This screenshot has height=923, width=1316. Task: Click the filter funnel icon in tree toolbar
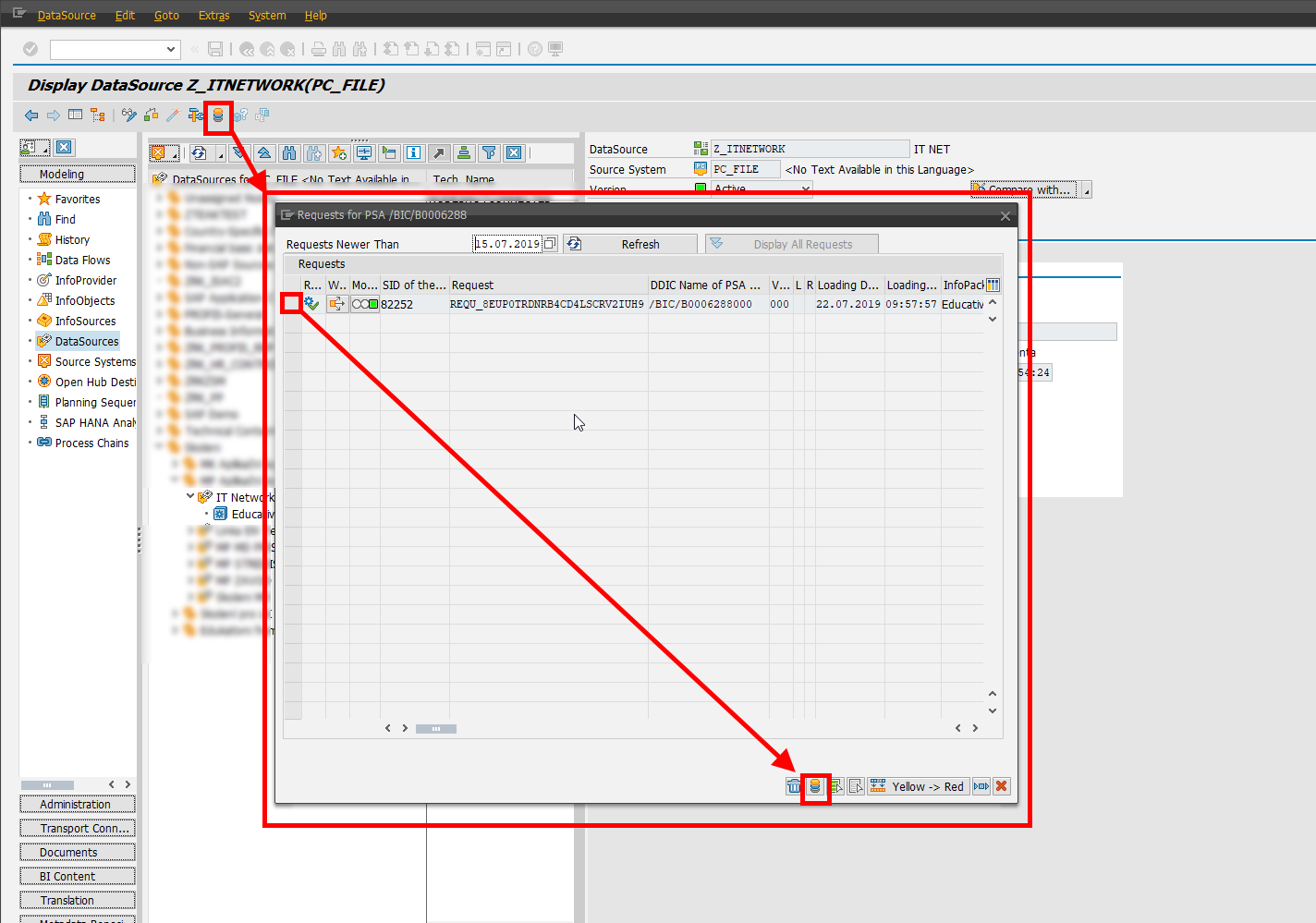[489, 153]
